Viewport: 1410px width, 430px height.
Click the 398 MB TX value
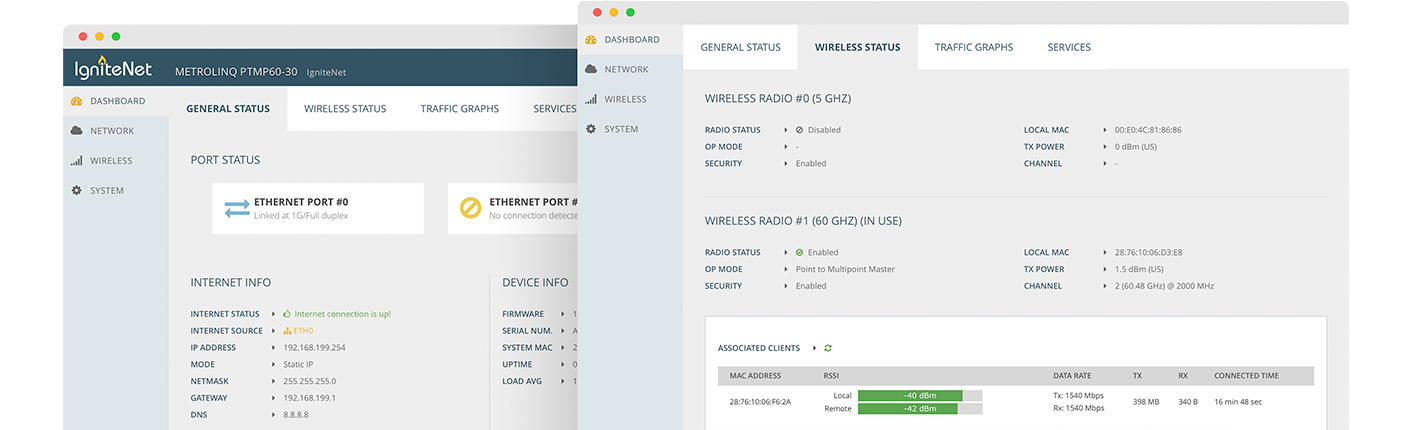[1146, 402]
